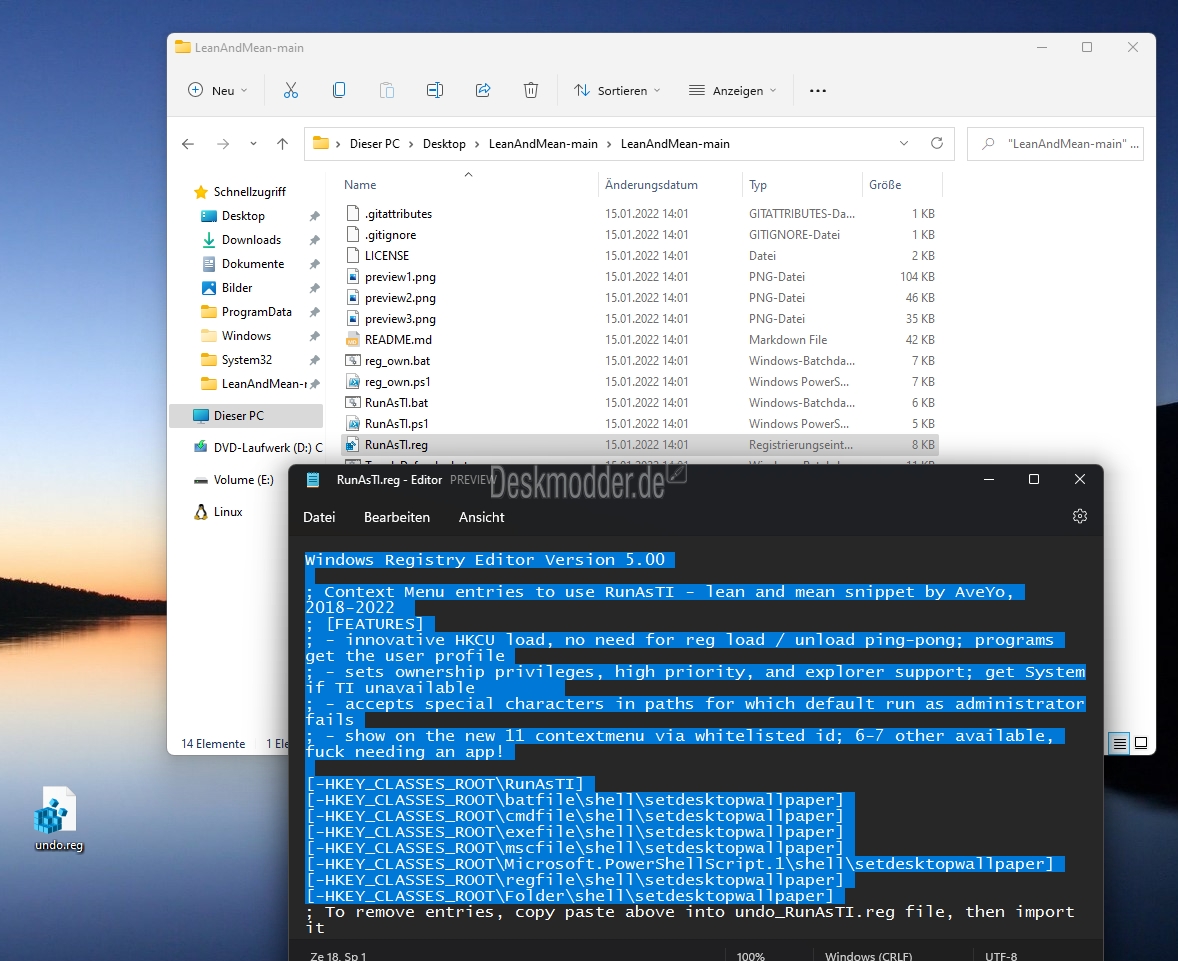
Task: Click the Rename icon in Explorer toolbar
Action: point(435,90)
